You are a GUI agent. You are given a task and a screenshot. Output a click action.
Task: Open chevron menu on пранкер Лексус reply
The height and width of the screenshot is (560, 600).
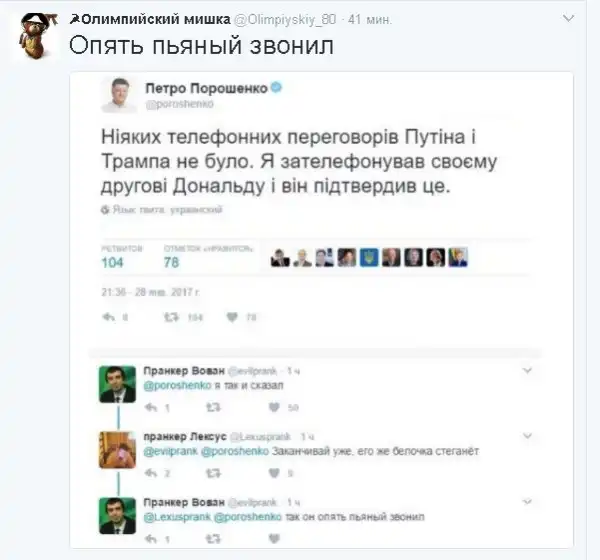coord(528,435)
